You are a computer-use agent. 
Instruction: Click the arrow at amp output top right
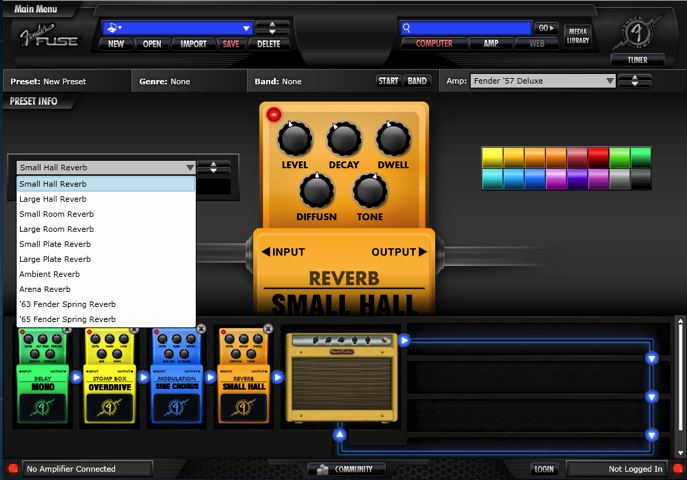[404, 340]
